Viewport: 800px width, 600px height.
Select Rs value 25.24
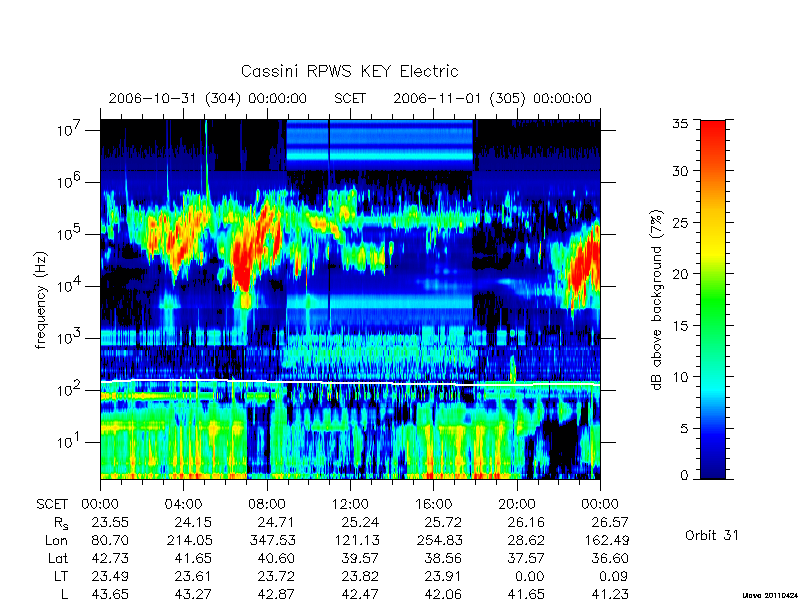360,522
